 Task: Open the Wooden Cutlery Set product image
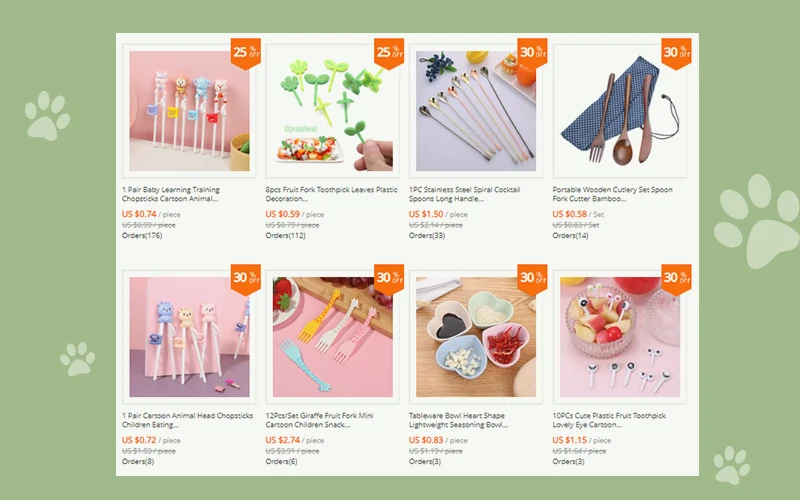click(620, 111)
